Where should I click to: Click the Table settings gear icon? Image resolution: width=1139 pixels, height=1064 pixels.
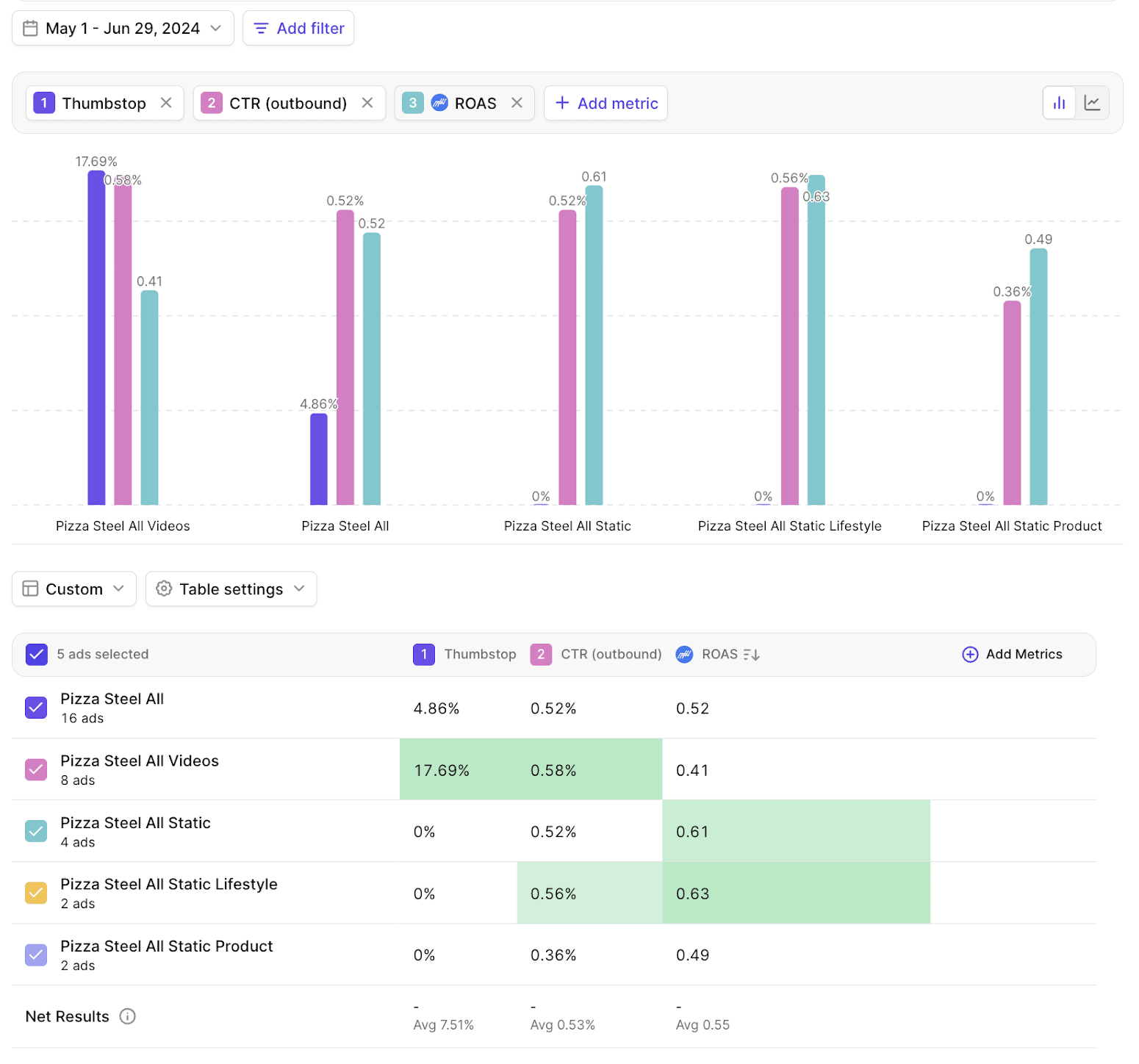tap(164, 589)
